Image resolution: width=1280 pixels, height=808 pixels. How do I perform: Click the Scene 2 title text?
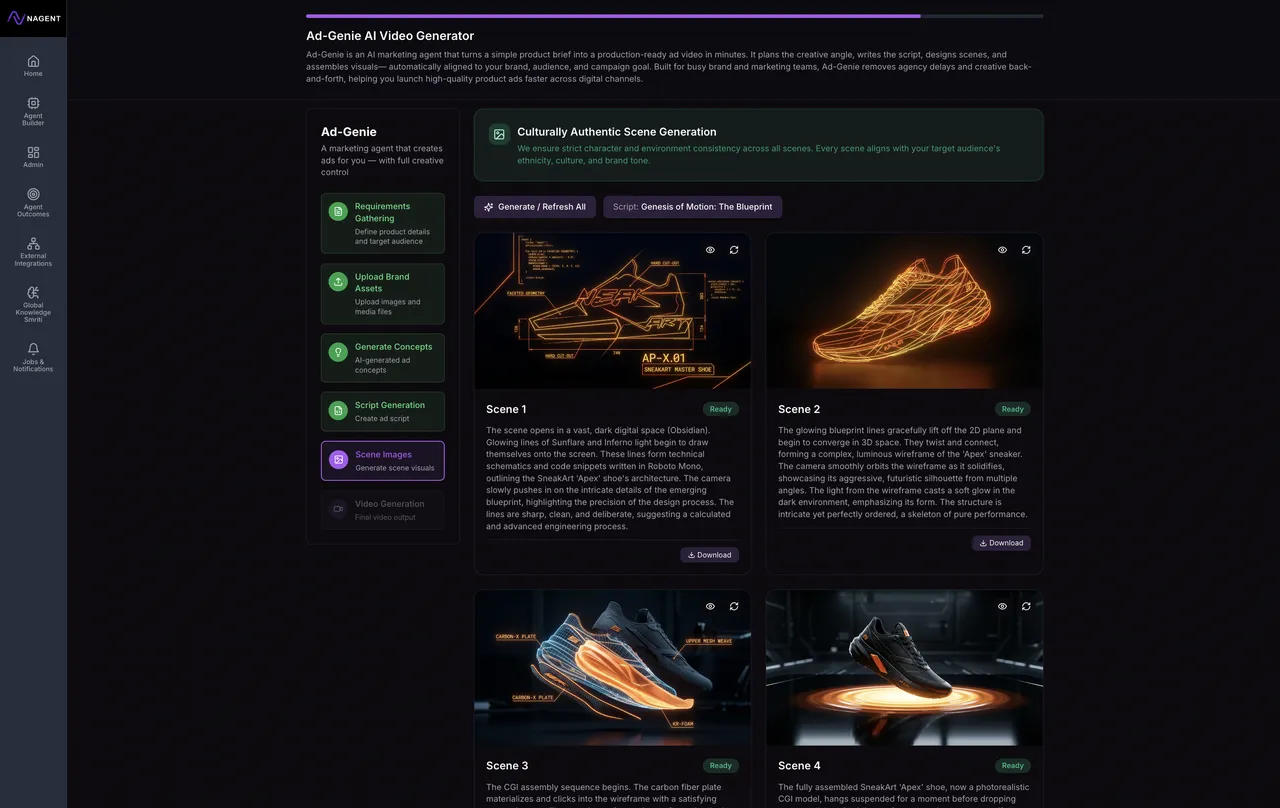point(799,409)
